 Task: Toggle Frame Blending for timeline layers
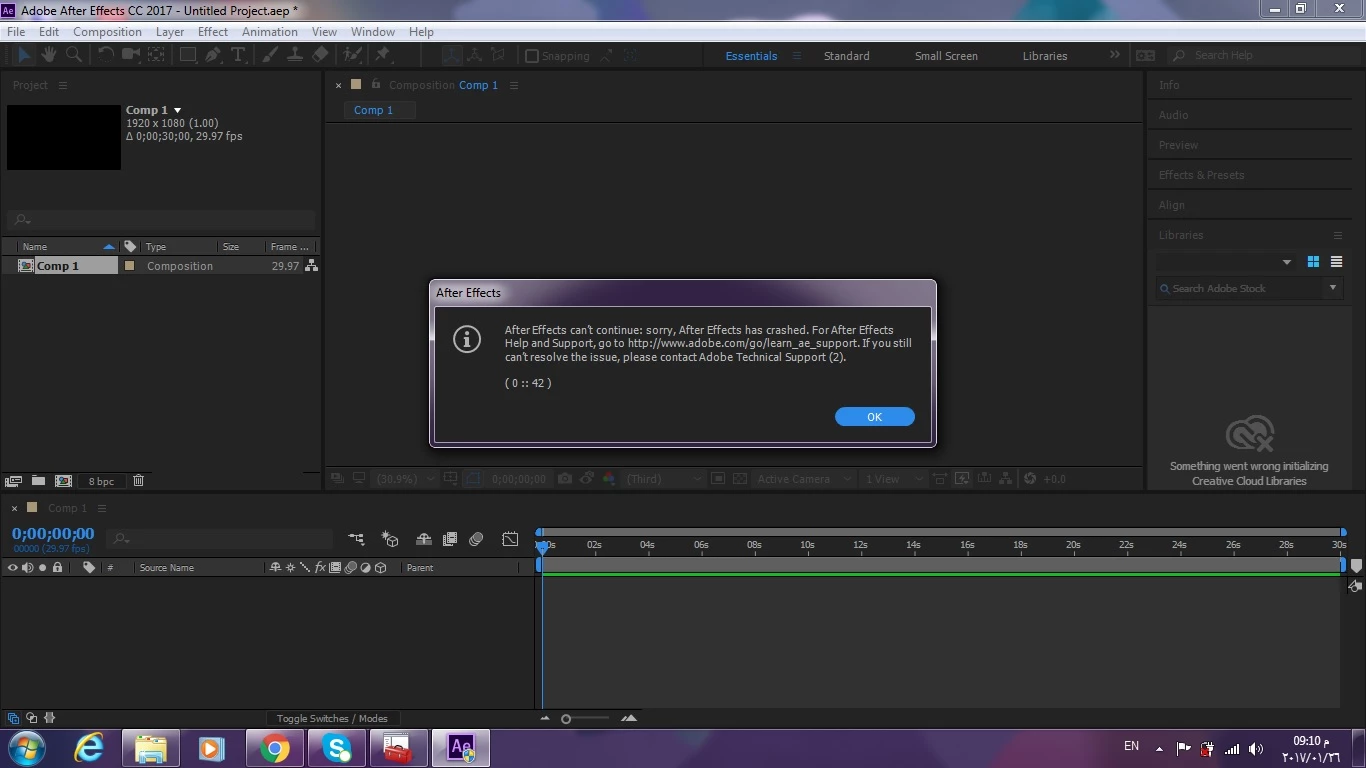click(x=450, y=539)
